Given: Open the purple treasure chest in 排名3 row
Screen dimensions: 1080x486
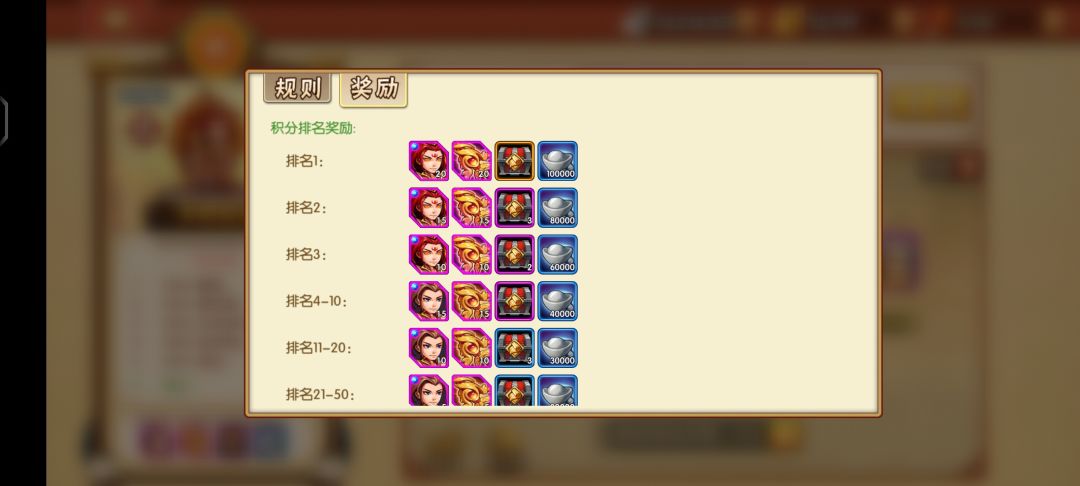Looking at the screenshot, I should pyautogui.click(x=515, y=255).
